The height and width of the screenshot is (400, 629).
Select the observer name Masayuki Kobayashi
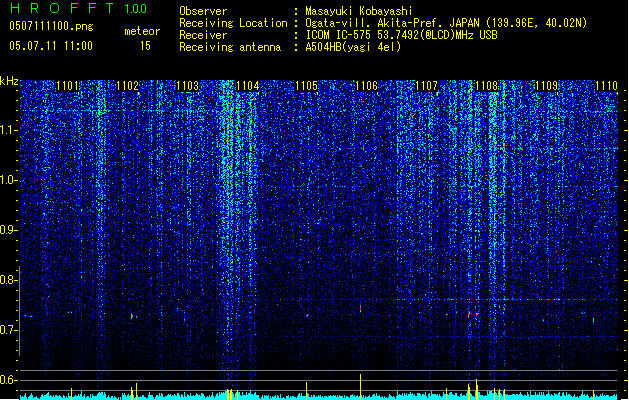coord(359,11)
